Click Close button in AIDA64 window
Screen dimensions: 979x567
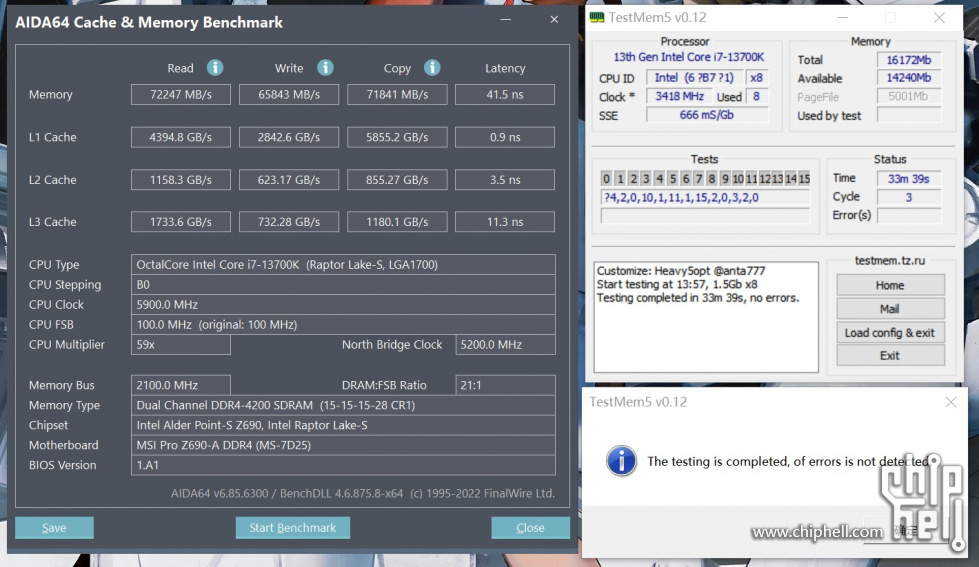click(x=530, y=528)
